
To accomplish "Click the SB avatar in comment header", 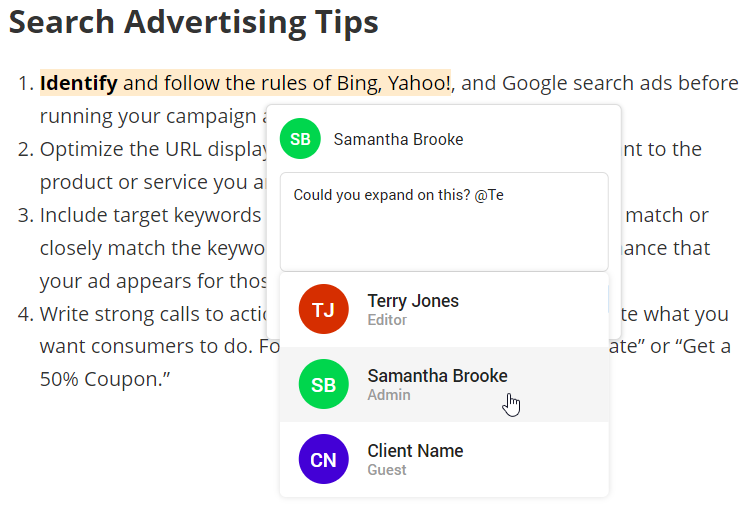I will 300,139.
